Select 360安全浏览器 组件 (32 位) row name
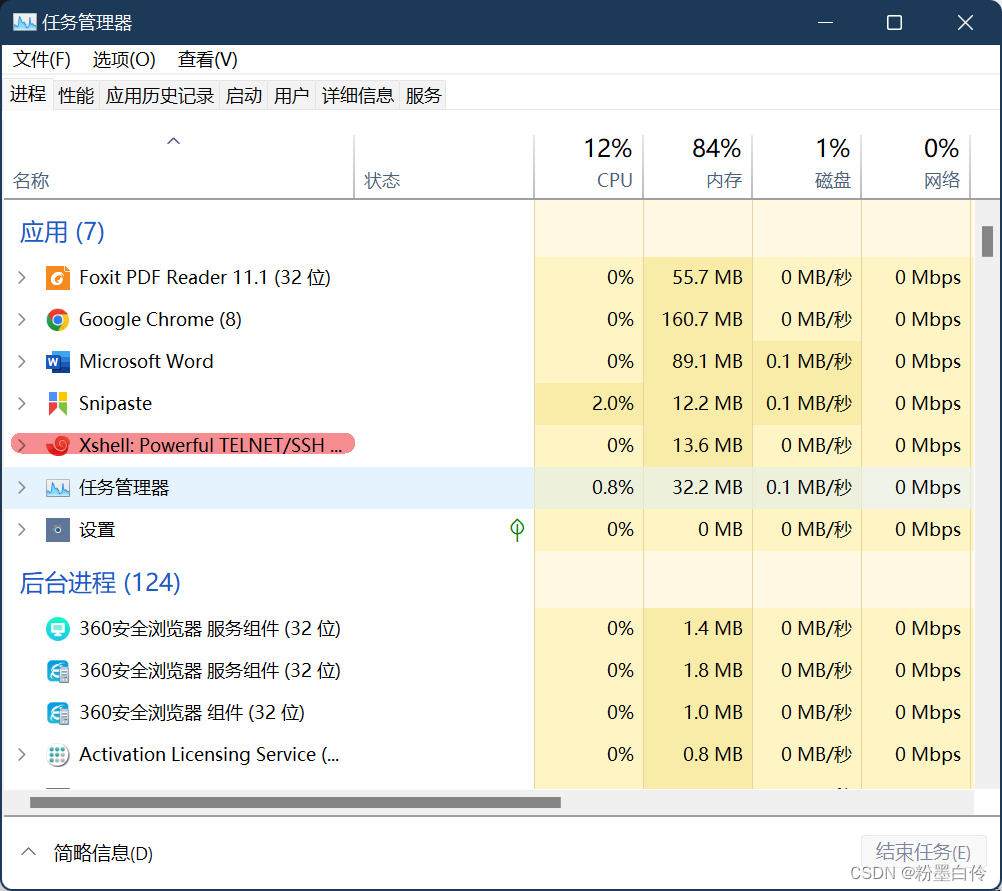 [x=192, y=713]
